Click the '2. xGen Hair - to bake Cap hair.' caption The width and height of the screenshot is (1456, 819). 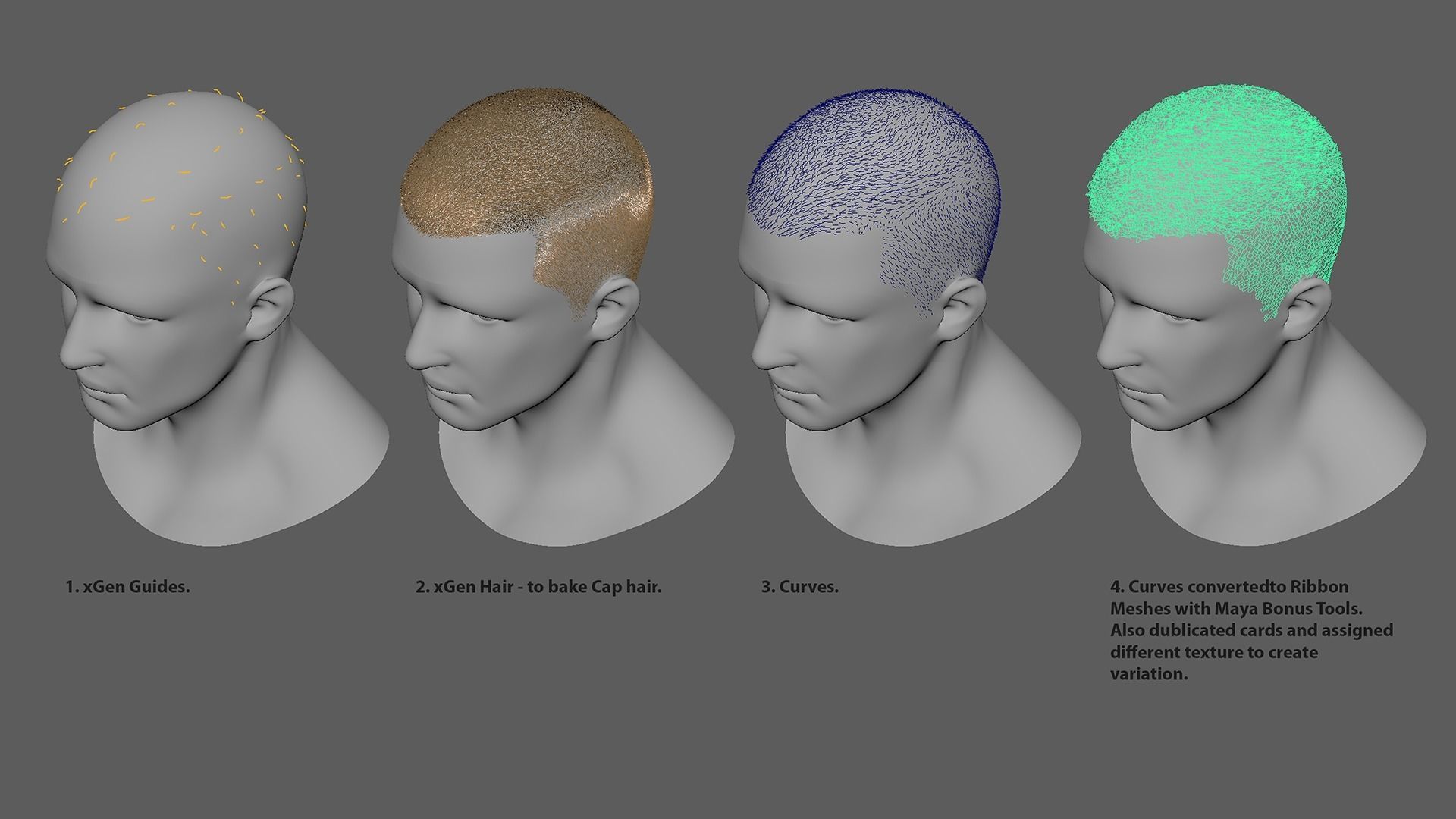point(538,587)
